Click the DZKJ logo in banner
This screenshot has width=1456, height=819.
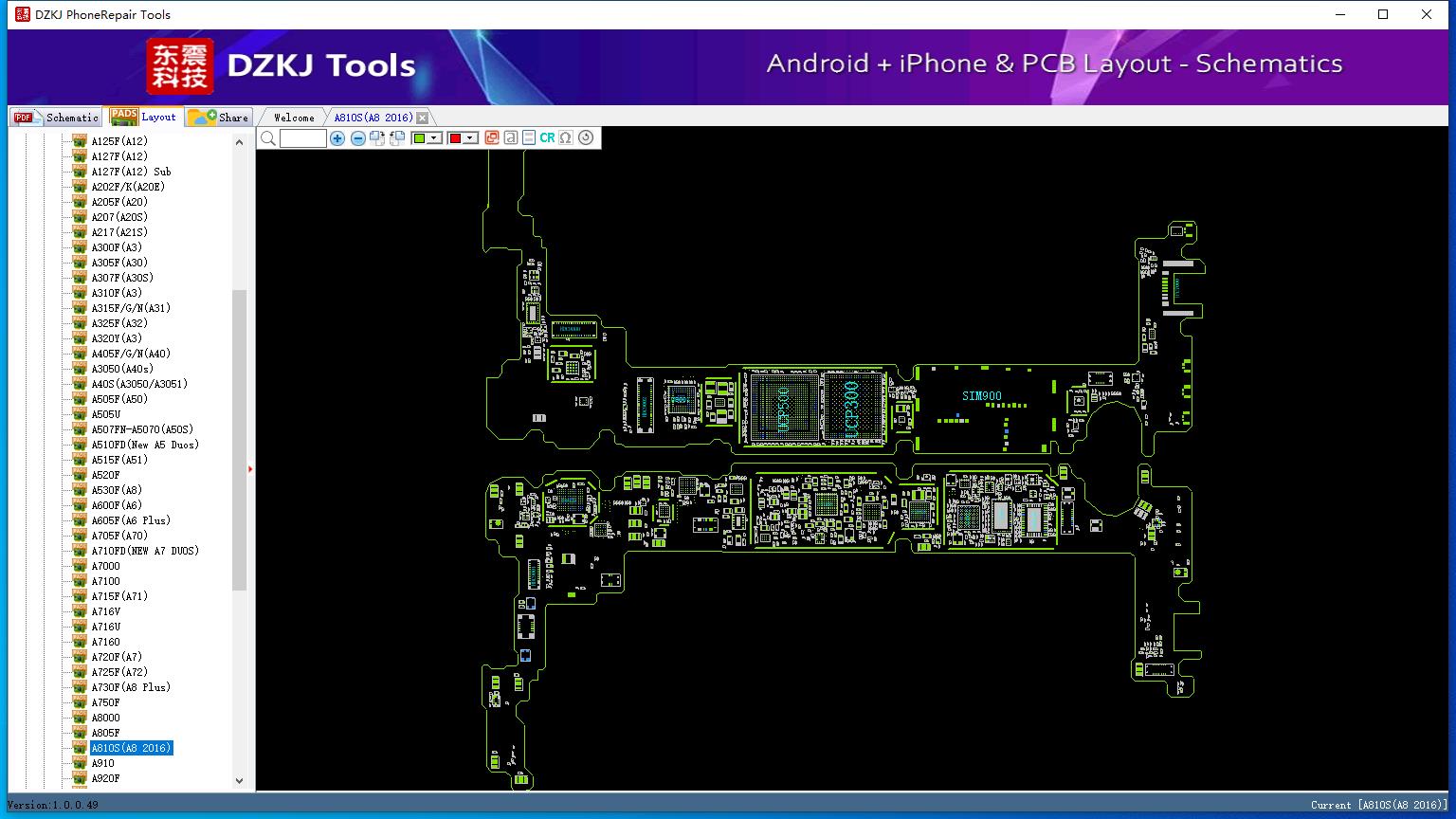[180, 66]
